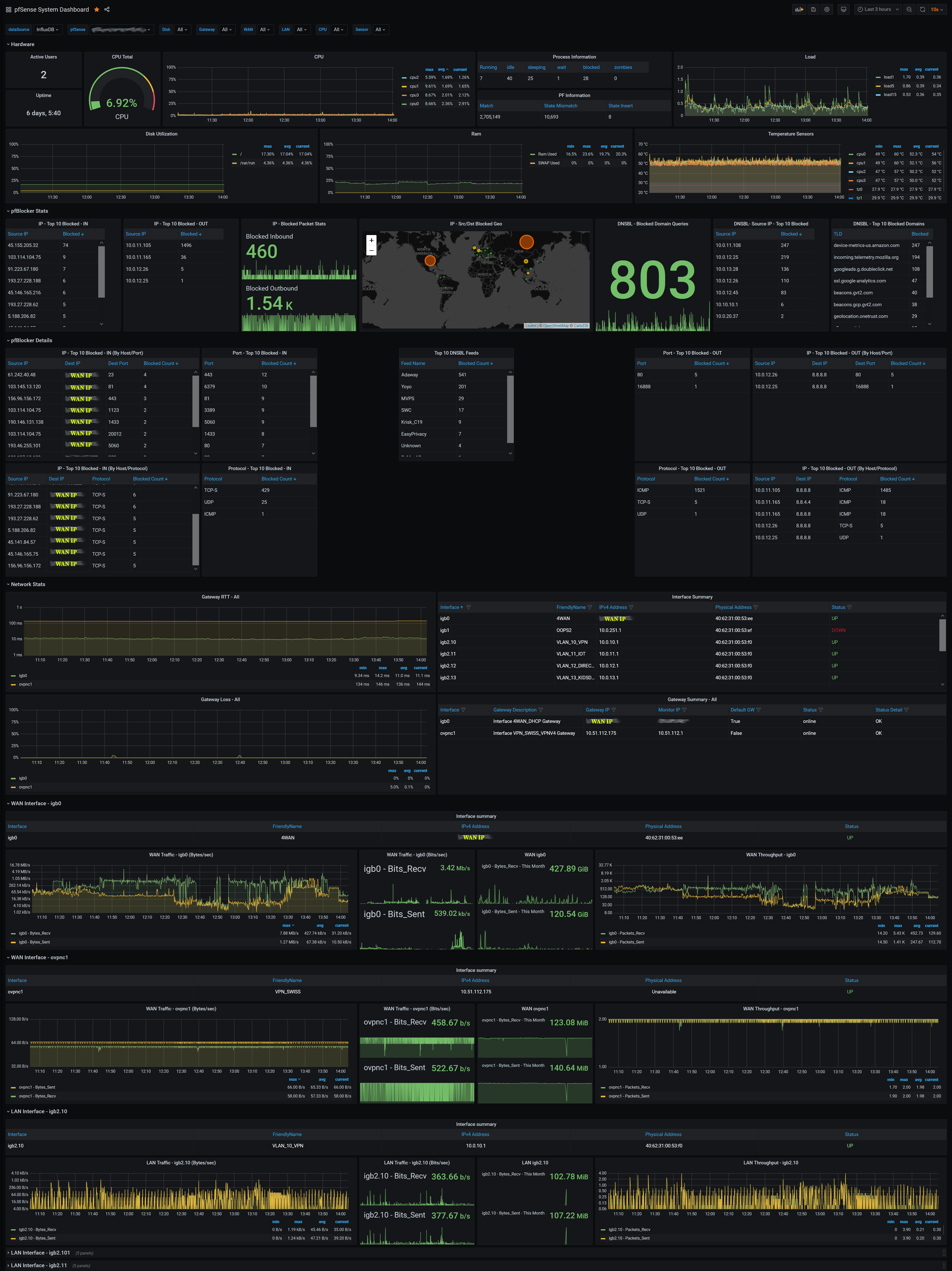Click the IP - Top 10 Blocked - IN scrollbar

(102, 271)
